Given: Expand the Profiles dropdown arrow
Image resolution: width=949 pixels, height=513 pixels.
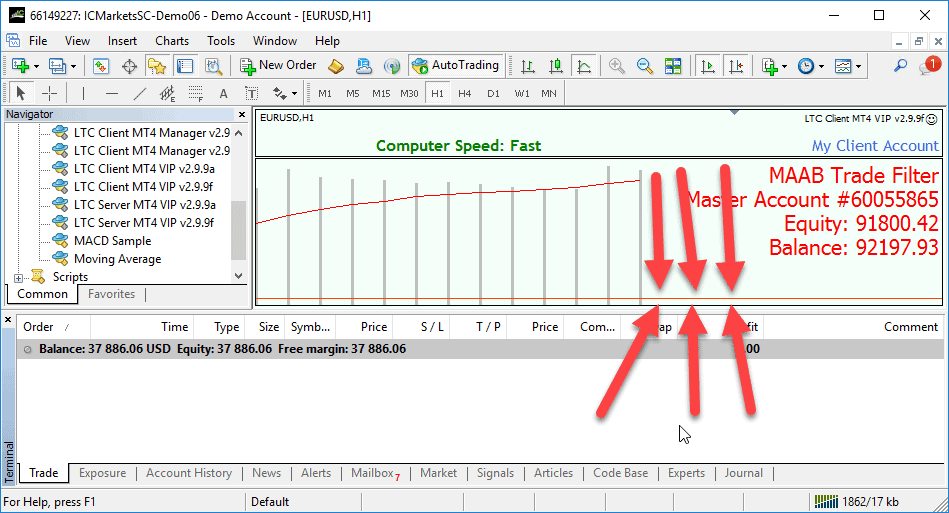Looking at the screenshot, I should [x=73, y=67].
